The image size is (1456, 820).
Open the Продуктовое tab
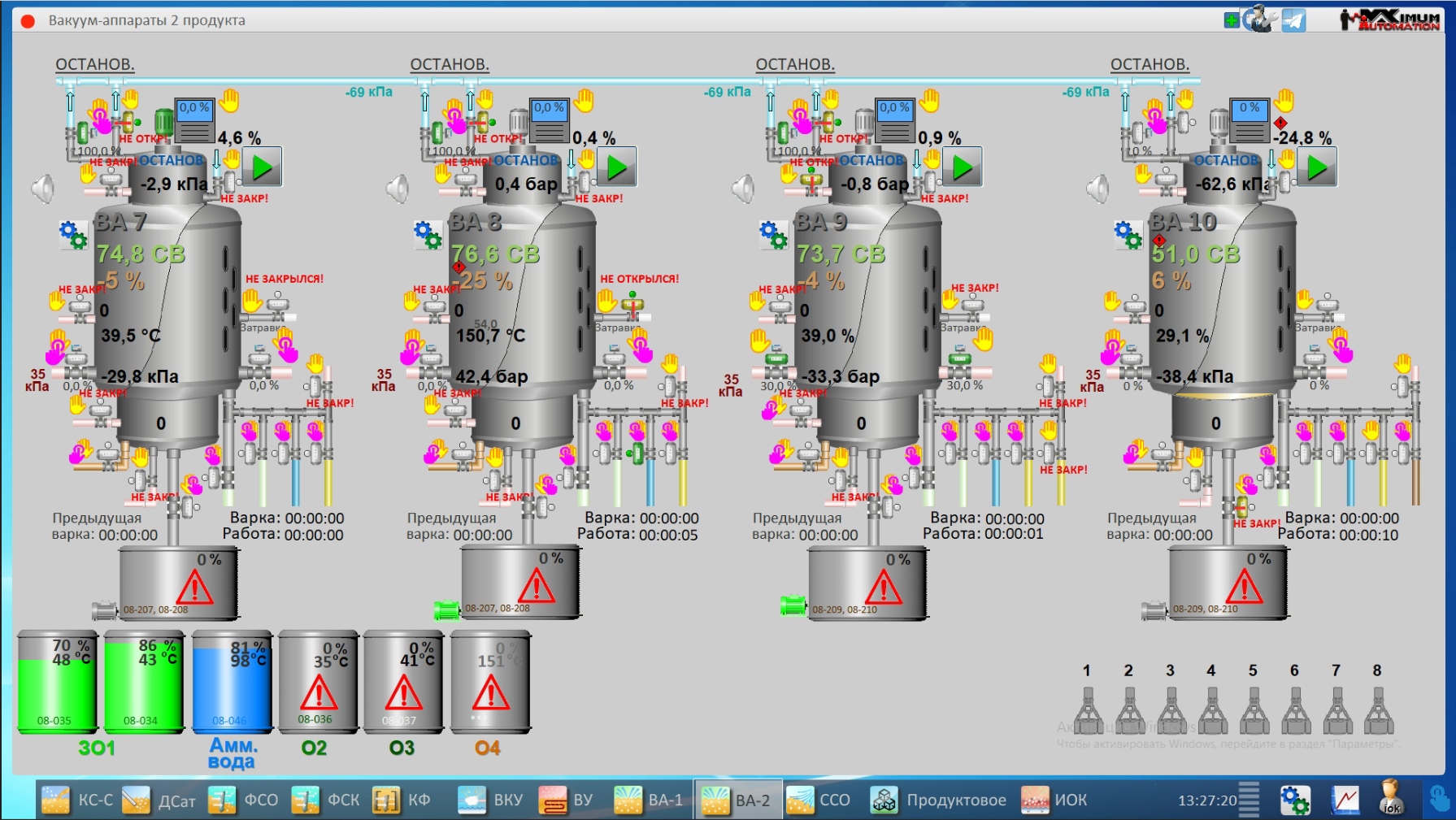(939, 800)
